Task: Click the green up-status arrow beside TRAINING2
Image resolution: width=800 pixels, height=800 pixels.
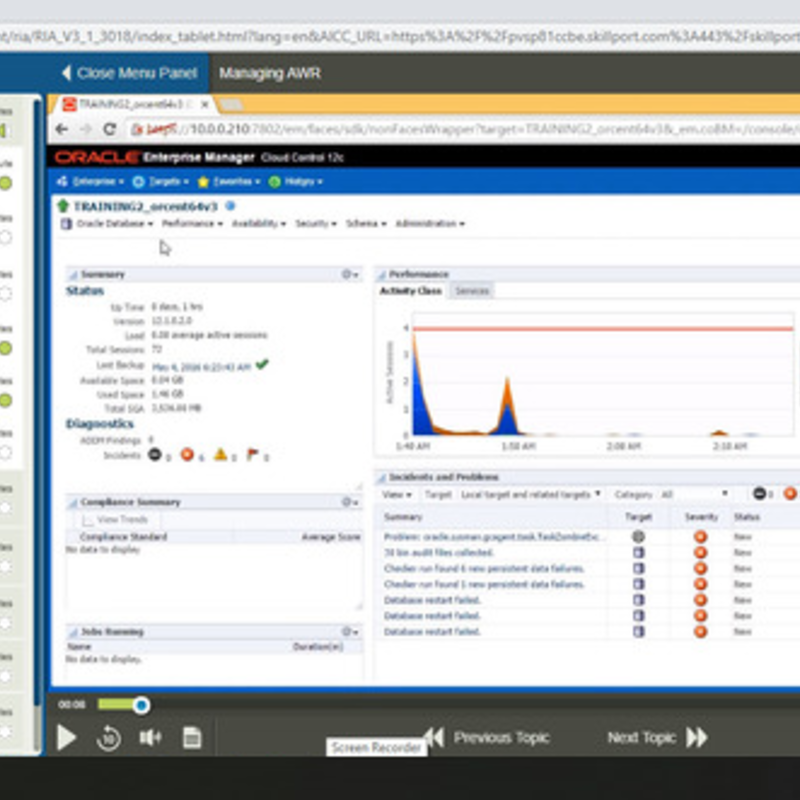Action: pos(63,206)
